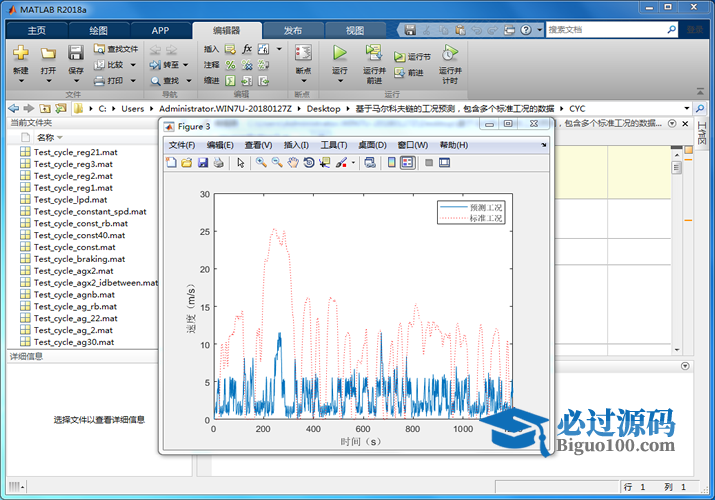The width and height of the screenshot is (715, 500).
Task: Click the Insert Colorbar icon
Action: [392, 162]
